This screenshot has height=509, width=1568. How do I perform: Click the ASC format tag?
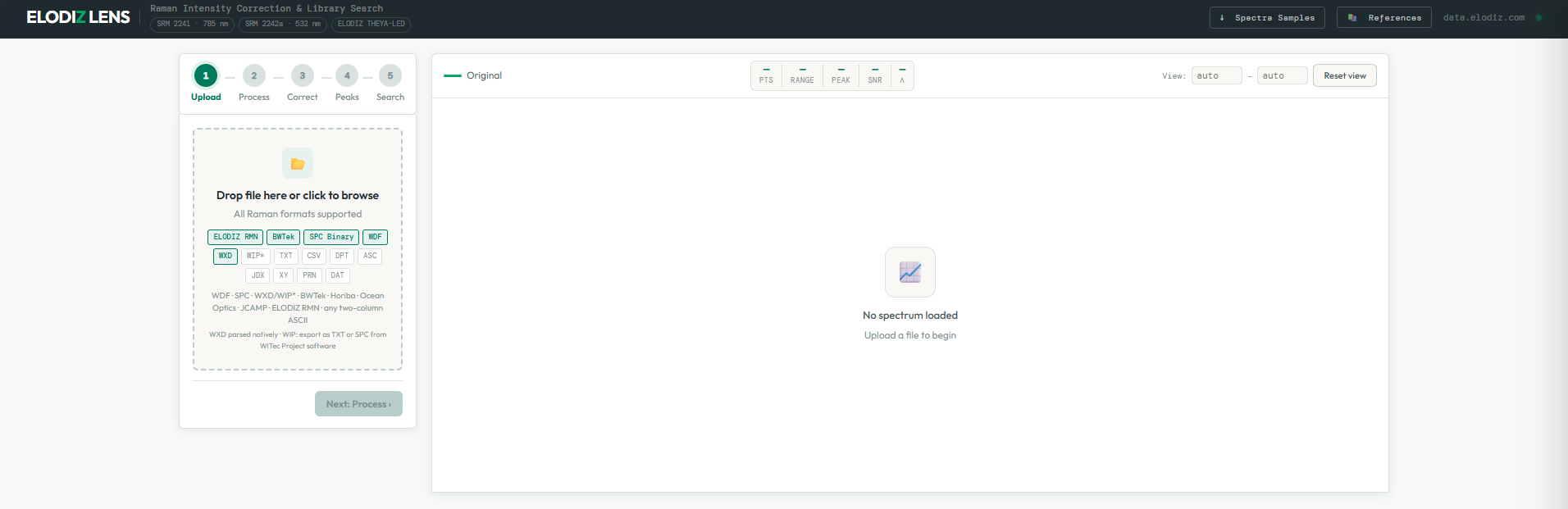[x=370, y=256]
